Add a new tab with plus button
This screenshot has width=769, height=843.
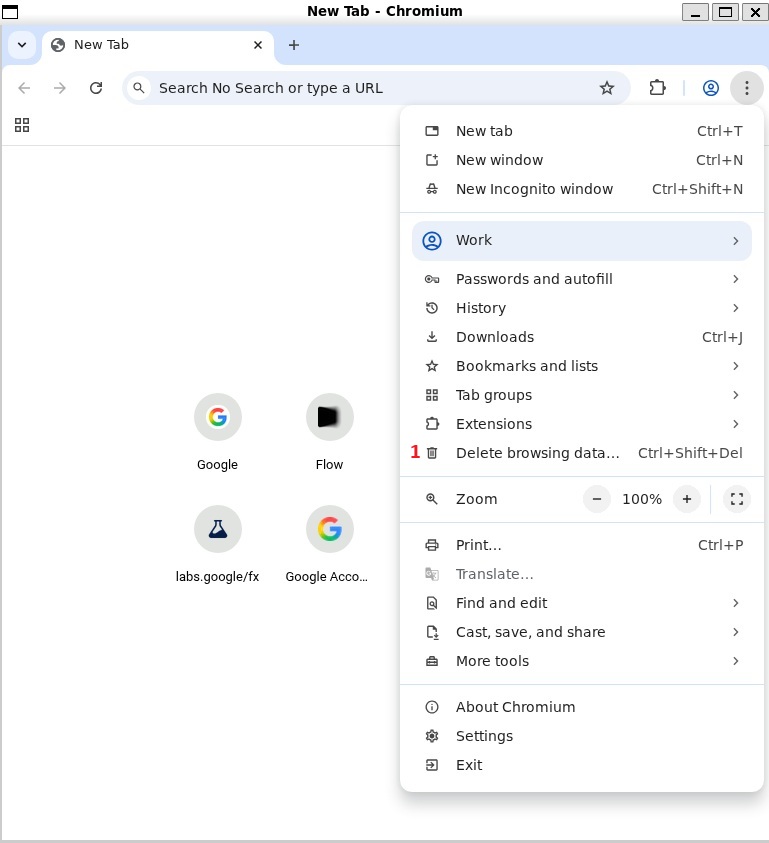[x=293, y=45]
